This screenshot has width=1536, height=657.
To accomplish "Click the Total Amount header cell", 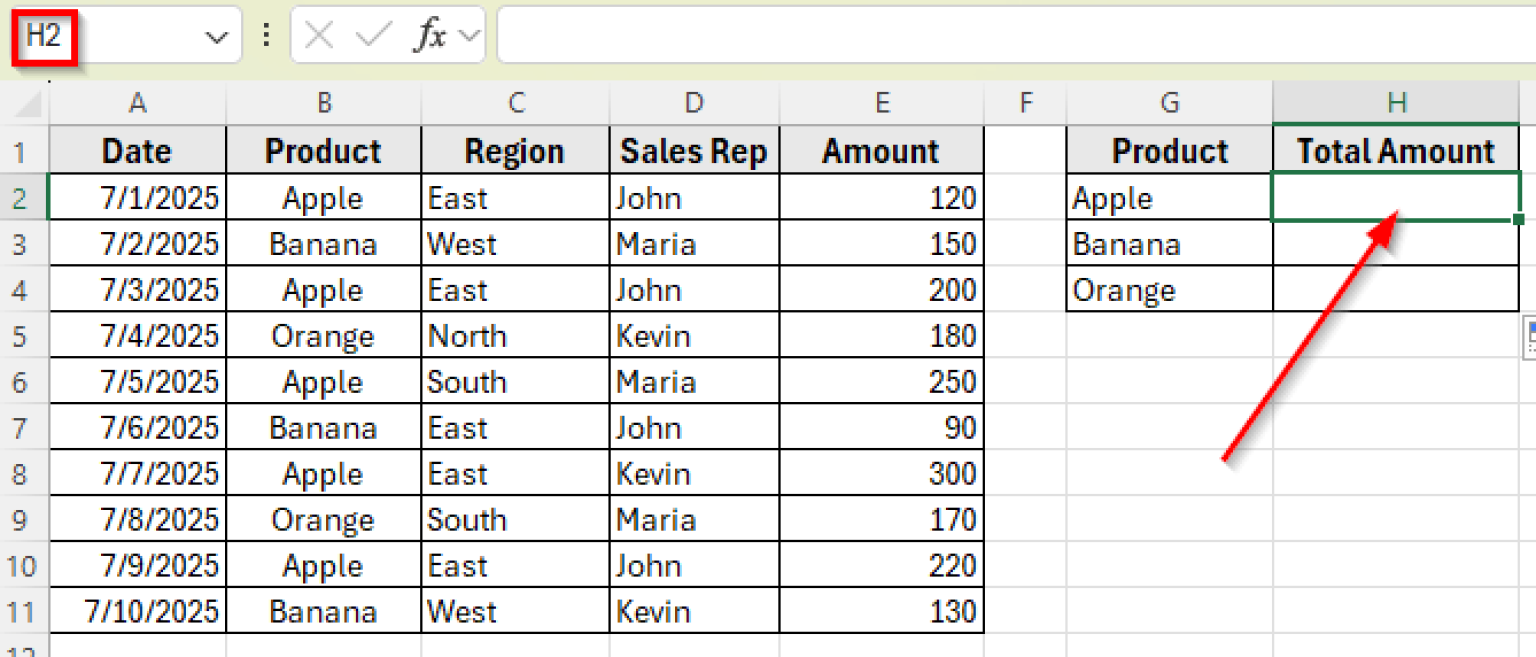I will 1396,149.
